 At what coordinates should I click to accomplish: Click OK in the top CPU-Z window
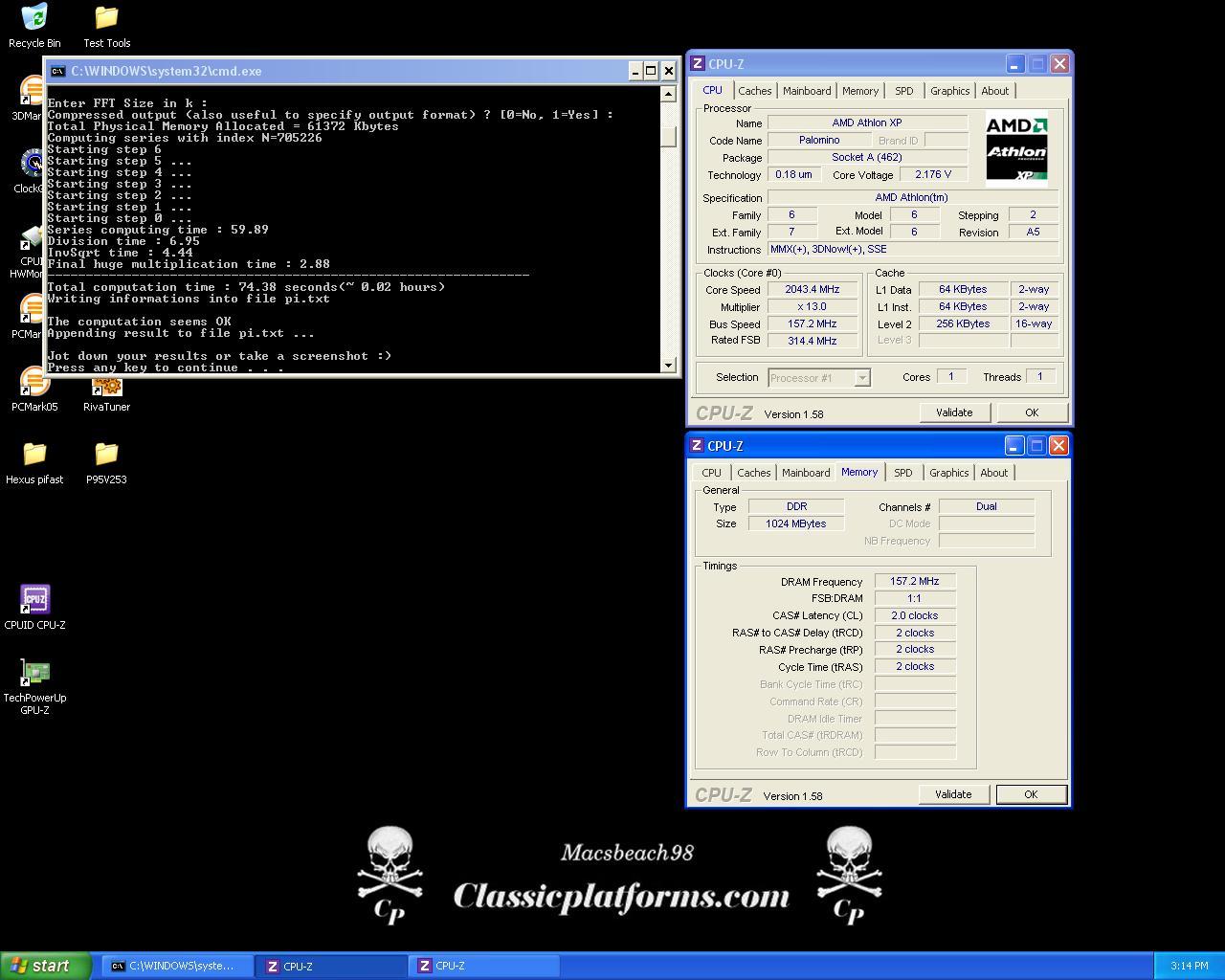1032,412
